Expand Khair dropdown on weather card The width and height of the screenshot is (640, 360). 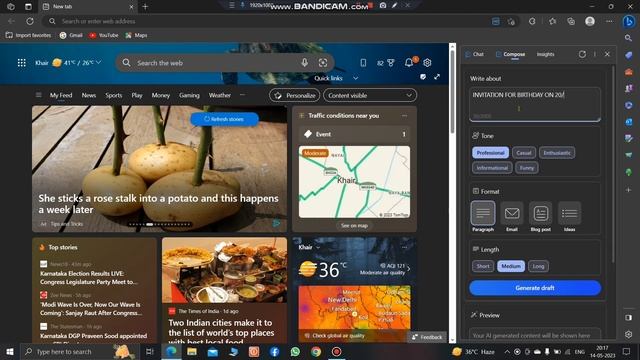318,247
